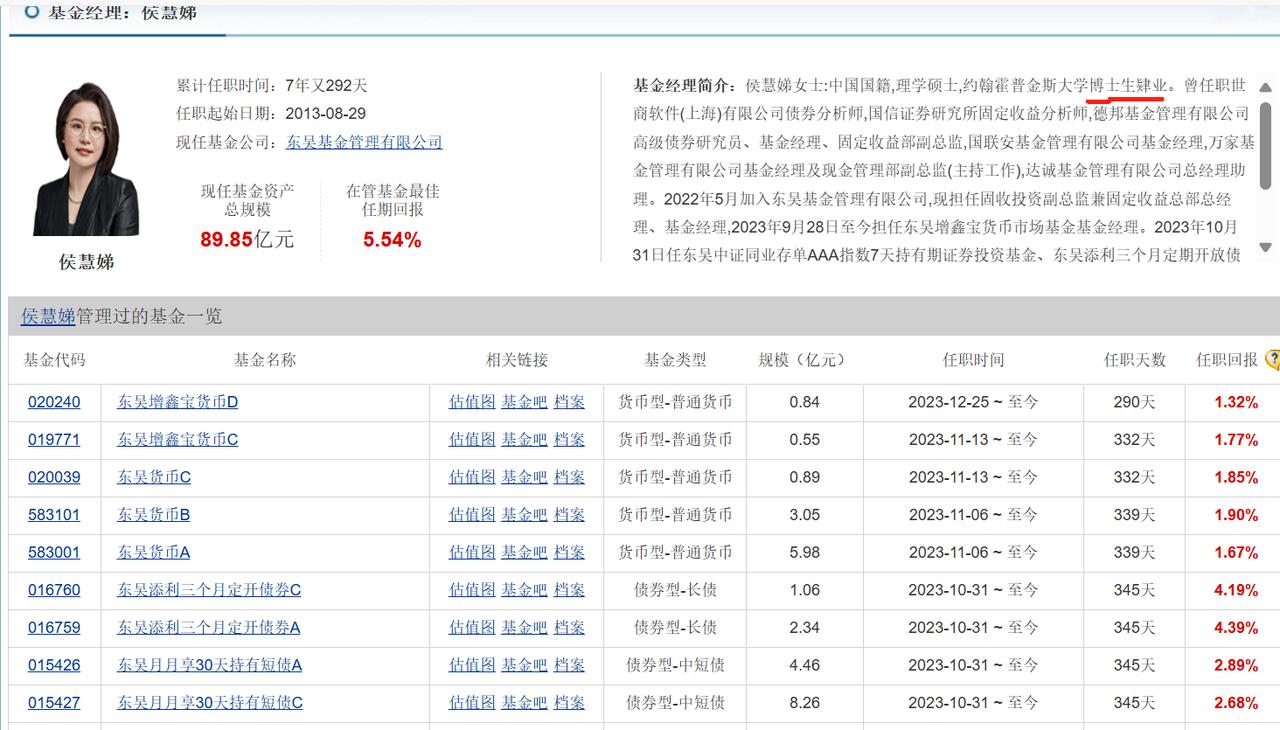
Task: Open 档案 for 东吴增鑫宝货币D
Action: coord(569,402)
